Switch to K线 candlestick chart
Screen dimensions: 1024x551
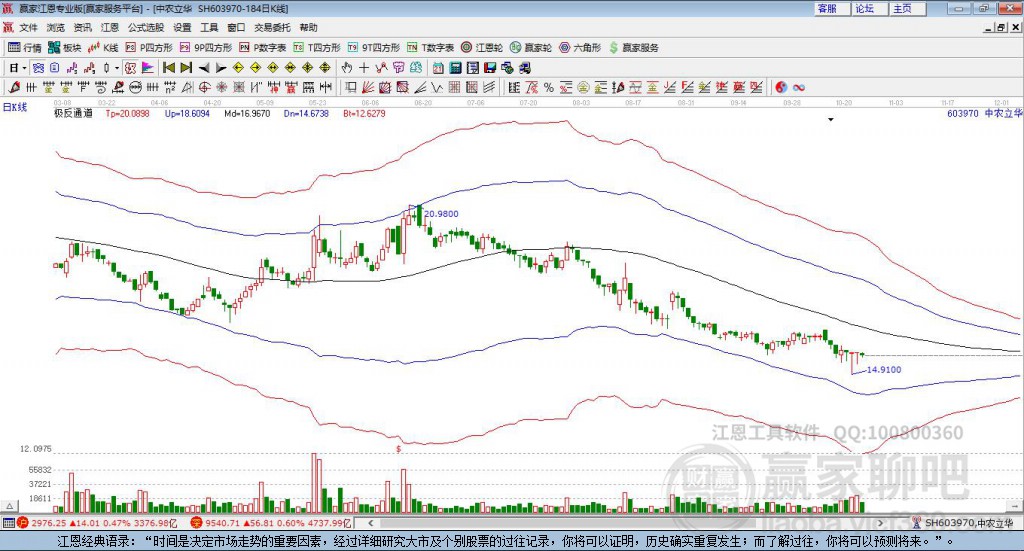(103, 48)
